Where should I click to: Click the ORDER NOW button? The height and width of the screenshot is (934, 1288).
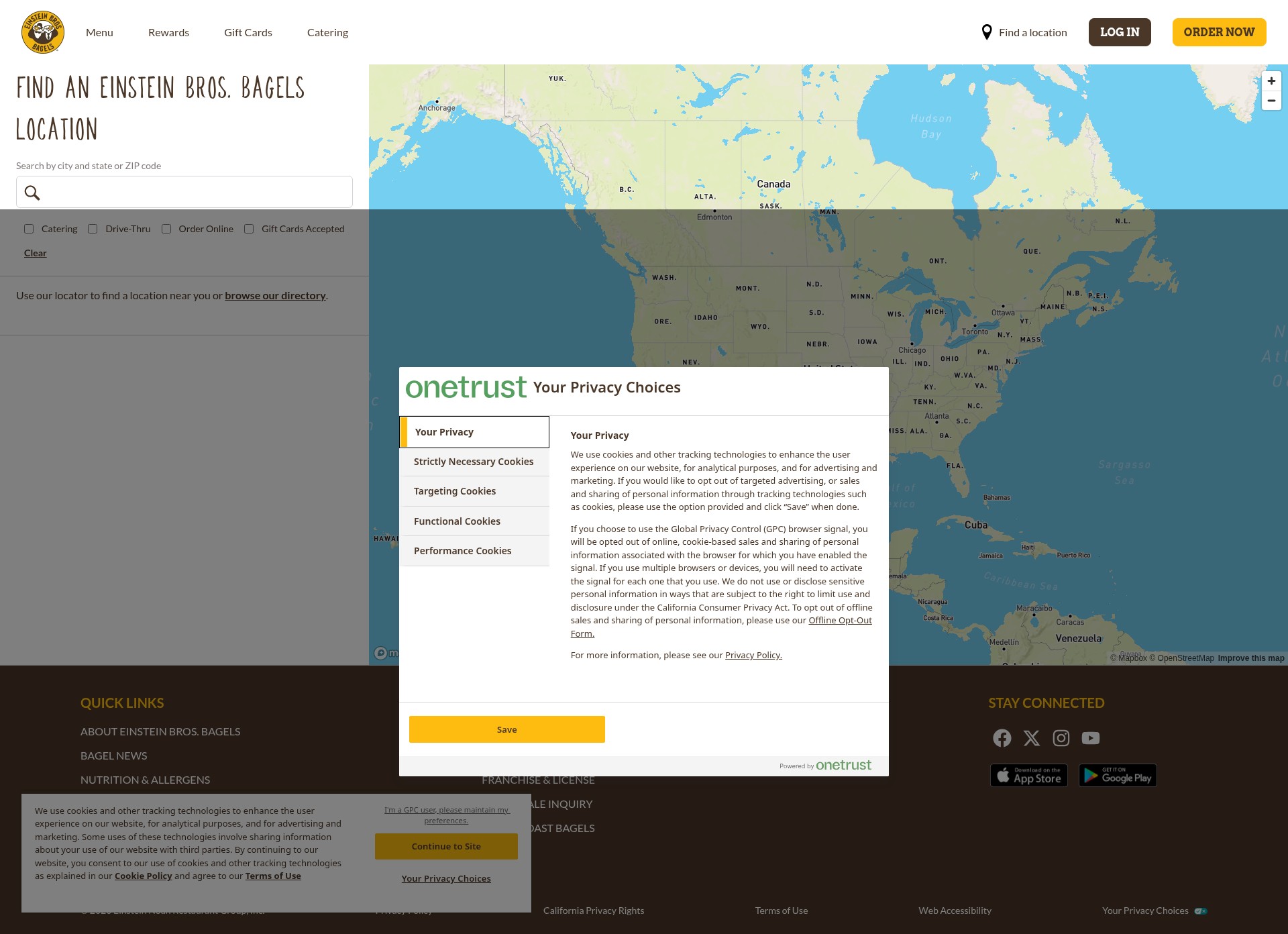[x=1219, y=32]
